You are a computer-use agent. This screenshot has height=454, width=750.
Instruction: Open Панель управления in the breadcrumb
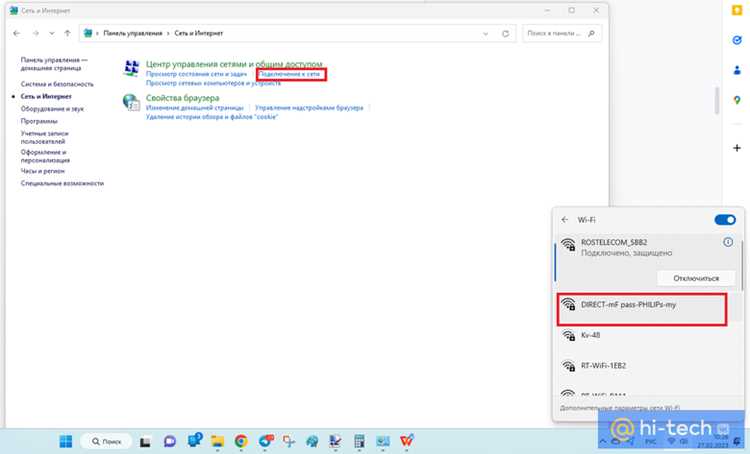(132, 33)
